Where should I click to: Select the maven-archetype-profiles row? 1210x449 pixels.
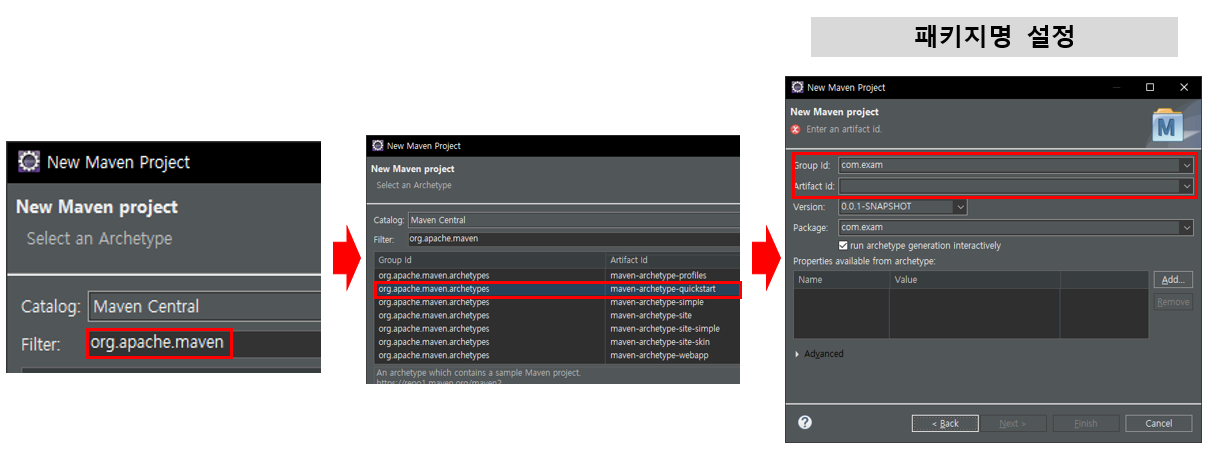(557, 275)
